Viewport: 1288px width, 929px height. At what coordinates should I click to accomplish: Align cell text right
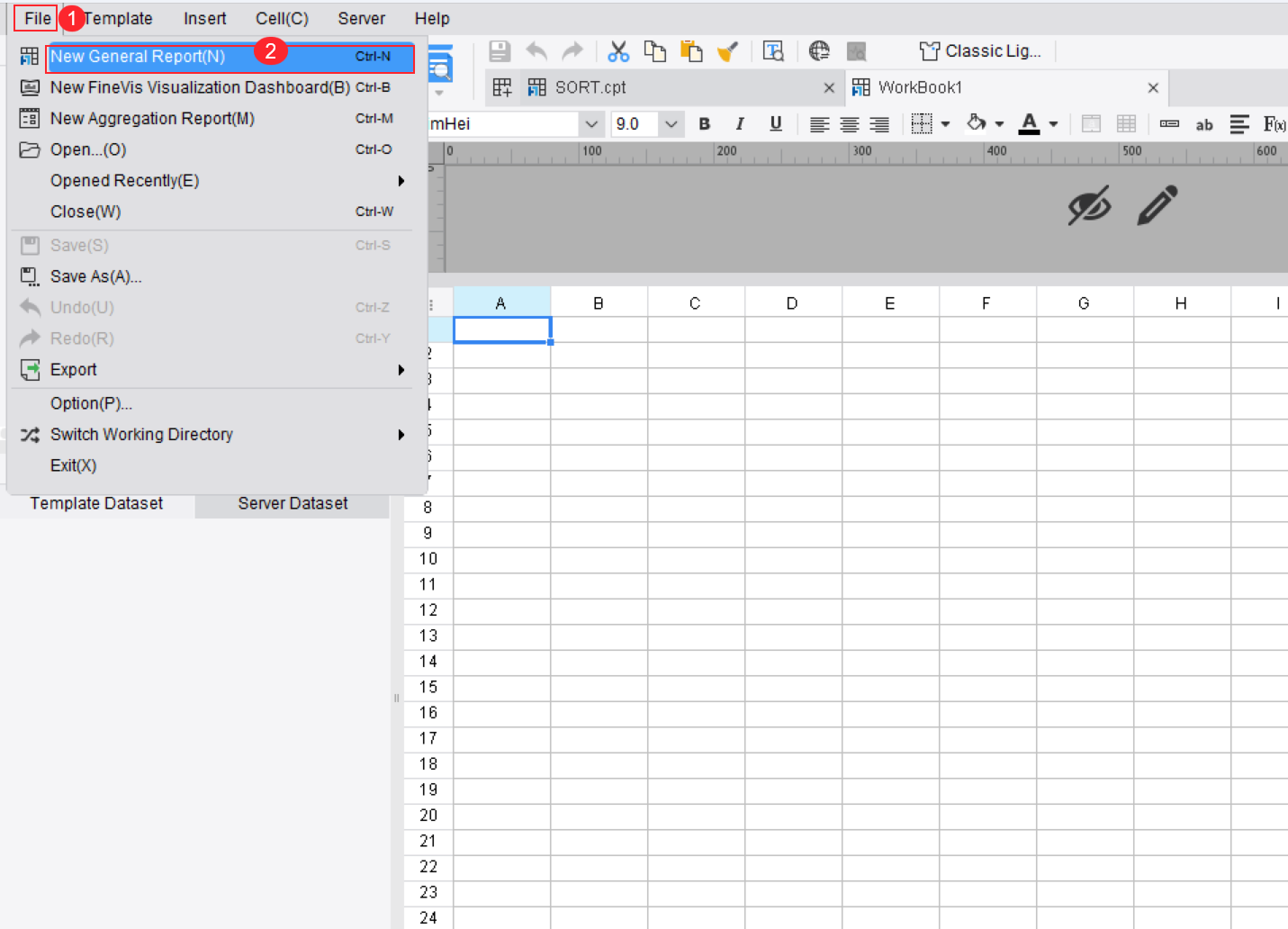tap(879, 124)
